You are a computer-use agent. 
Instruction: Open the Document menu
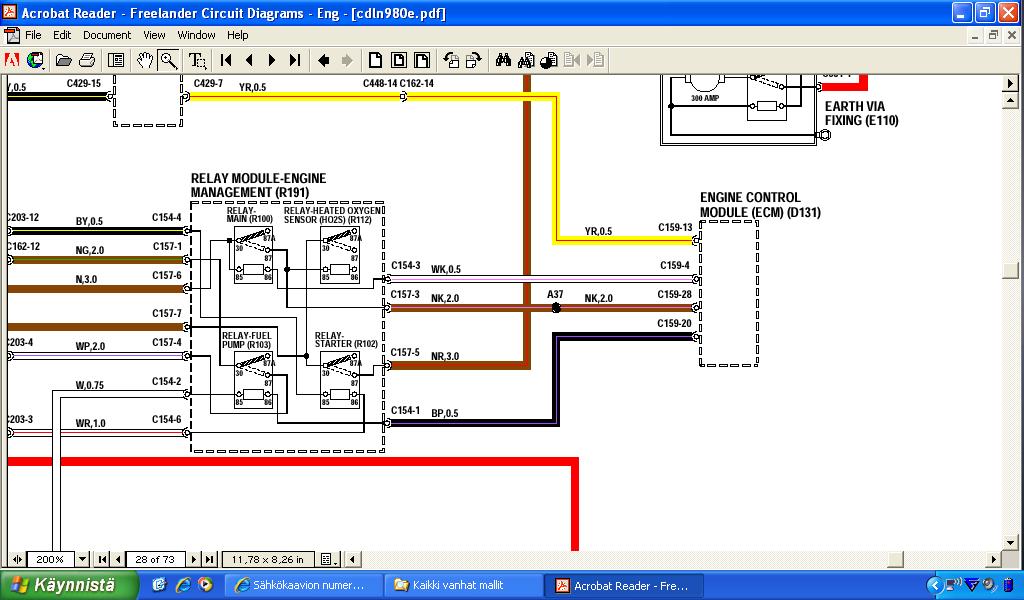click(107, 35)
